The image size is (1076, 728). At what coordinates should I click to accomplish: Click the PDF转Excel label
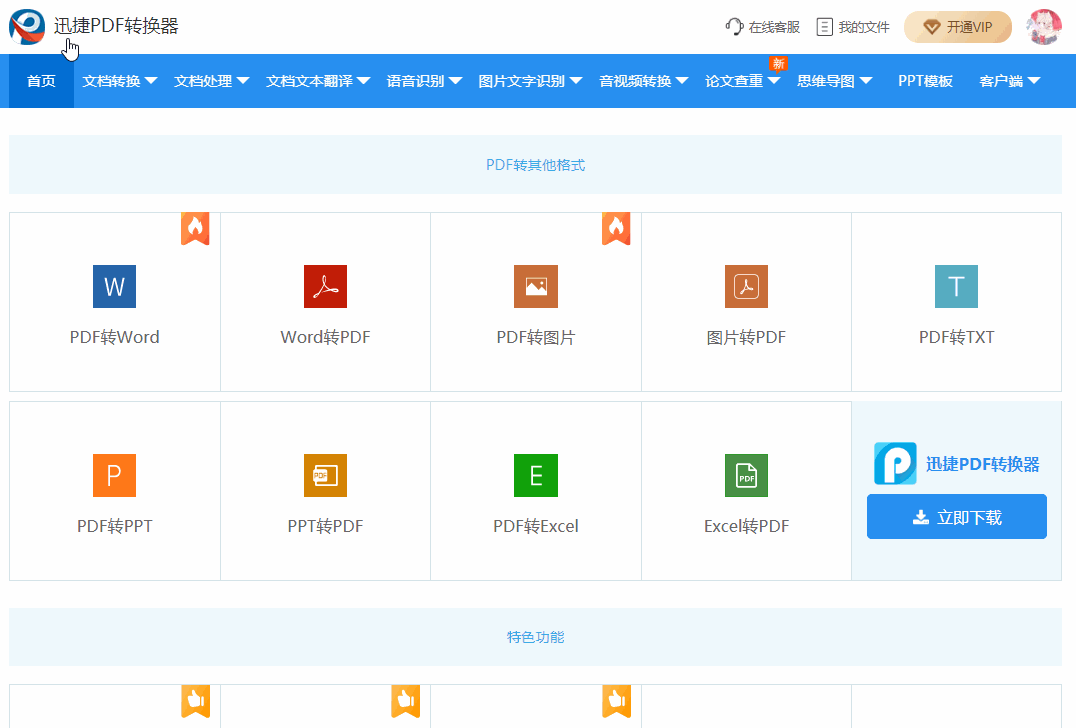coord(536,526)
